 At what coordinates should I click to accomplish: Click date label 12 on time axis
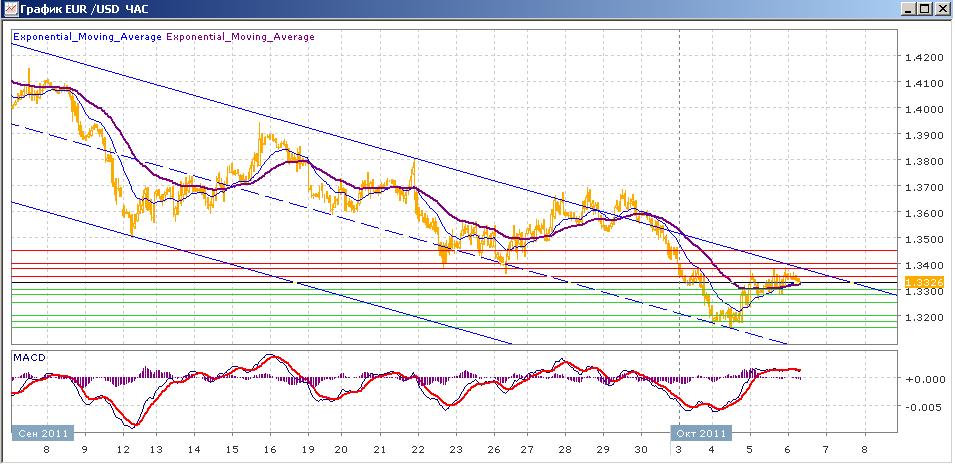tap(123, 450)
